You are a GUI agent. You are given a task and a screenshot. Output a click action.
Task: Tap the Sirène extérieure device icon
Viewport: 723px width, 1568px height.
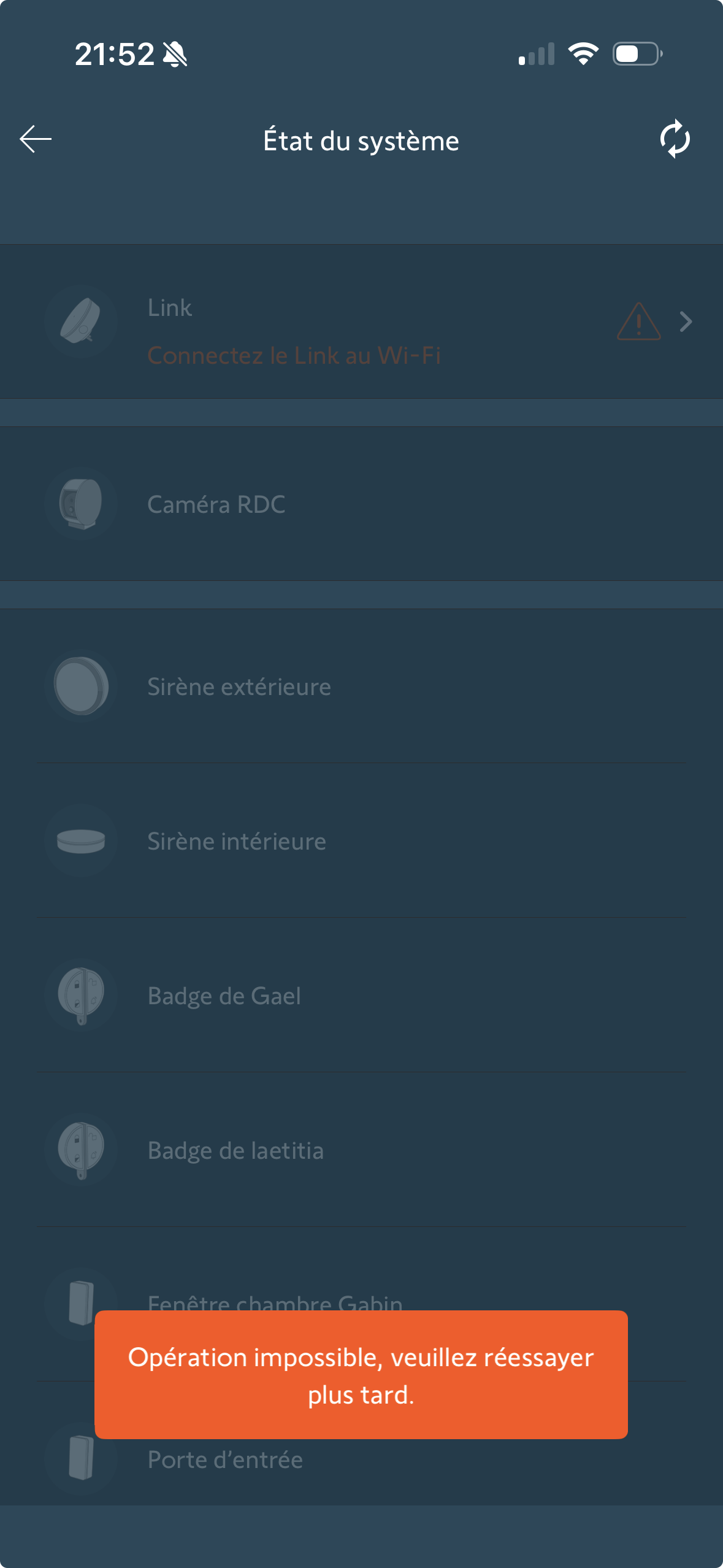[81, 686]
